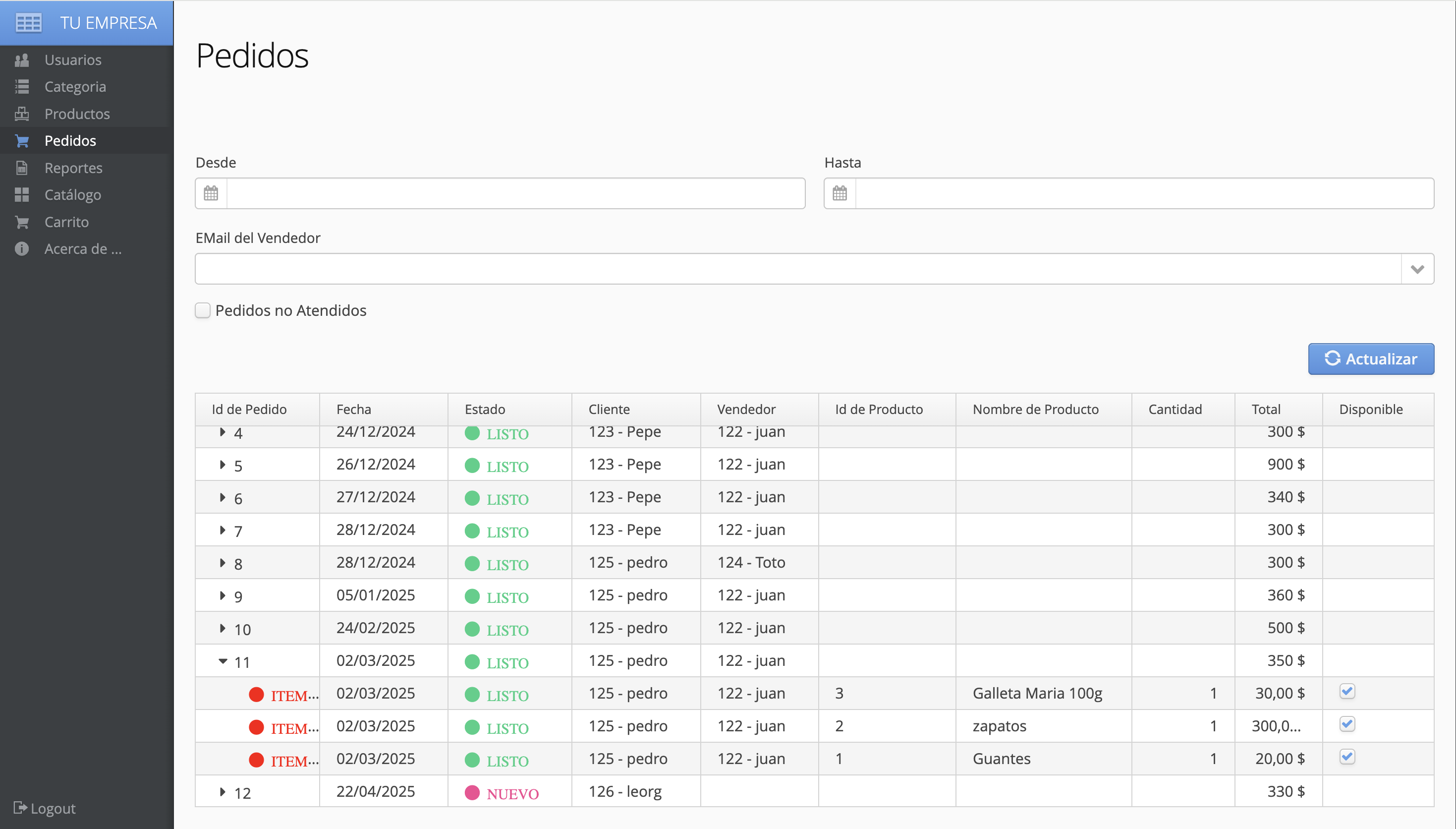Click the Hasta date input field
Screen dimensions: 1456x829
[1144, 193]
